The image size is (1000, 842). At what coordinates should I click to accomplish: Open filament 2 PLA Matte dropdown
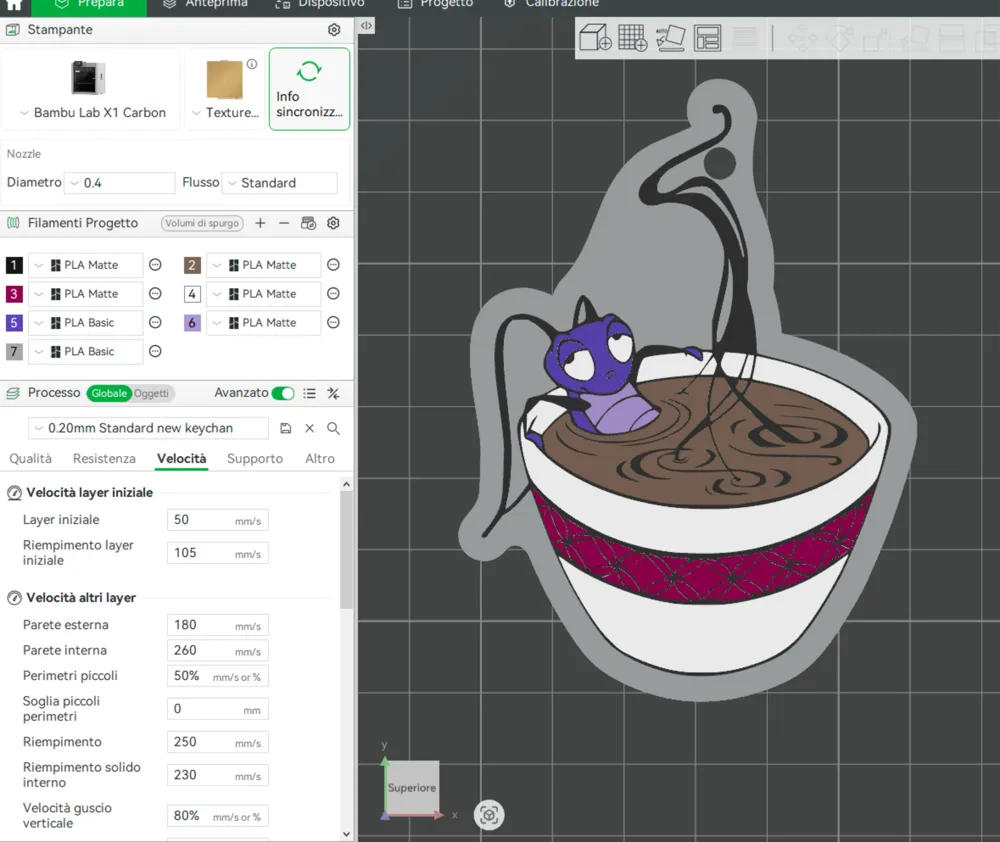point(263,265)
